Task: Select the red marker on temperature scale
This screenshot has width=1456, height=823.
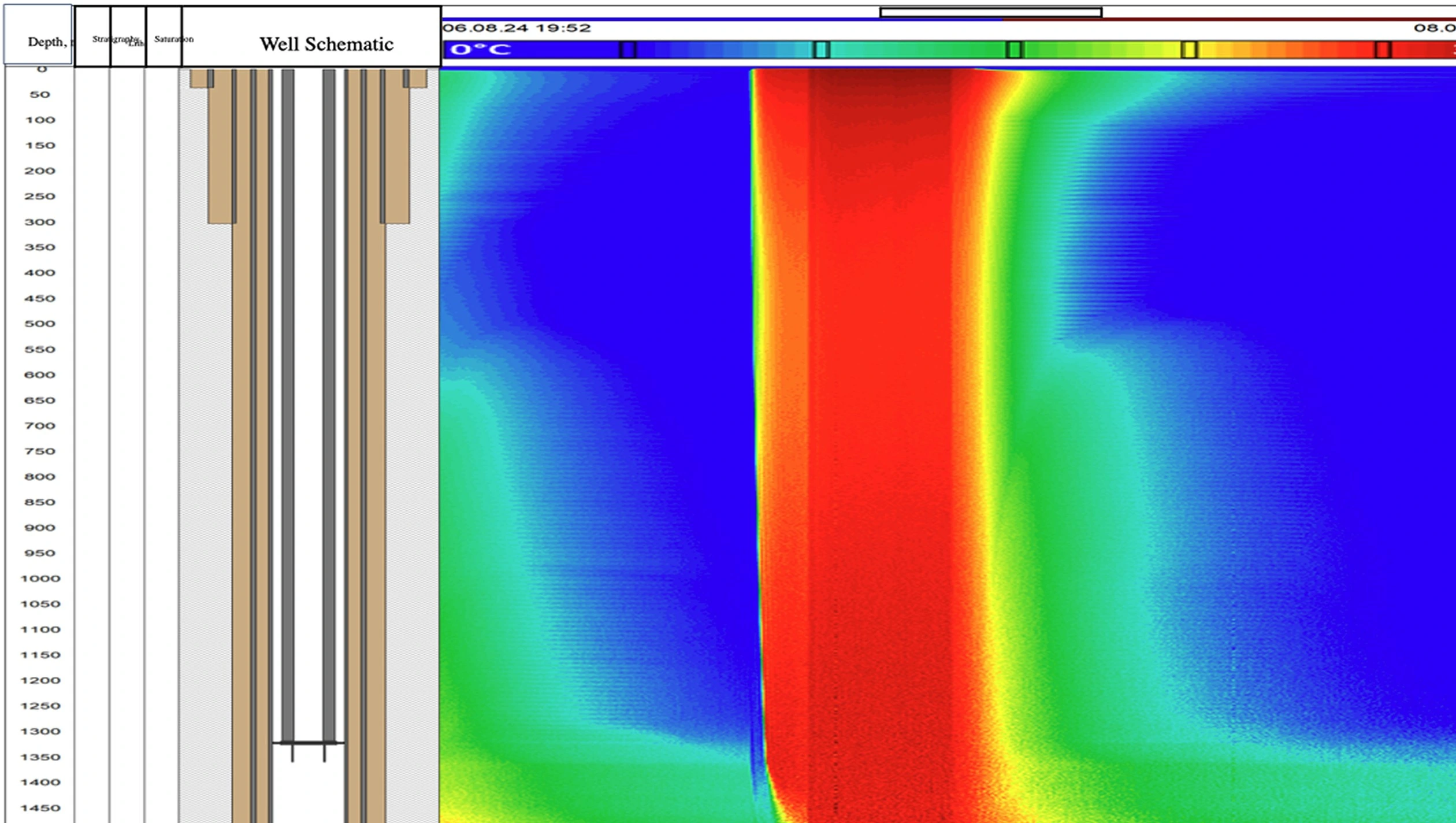Action: click(1383, 50)
